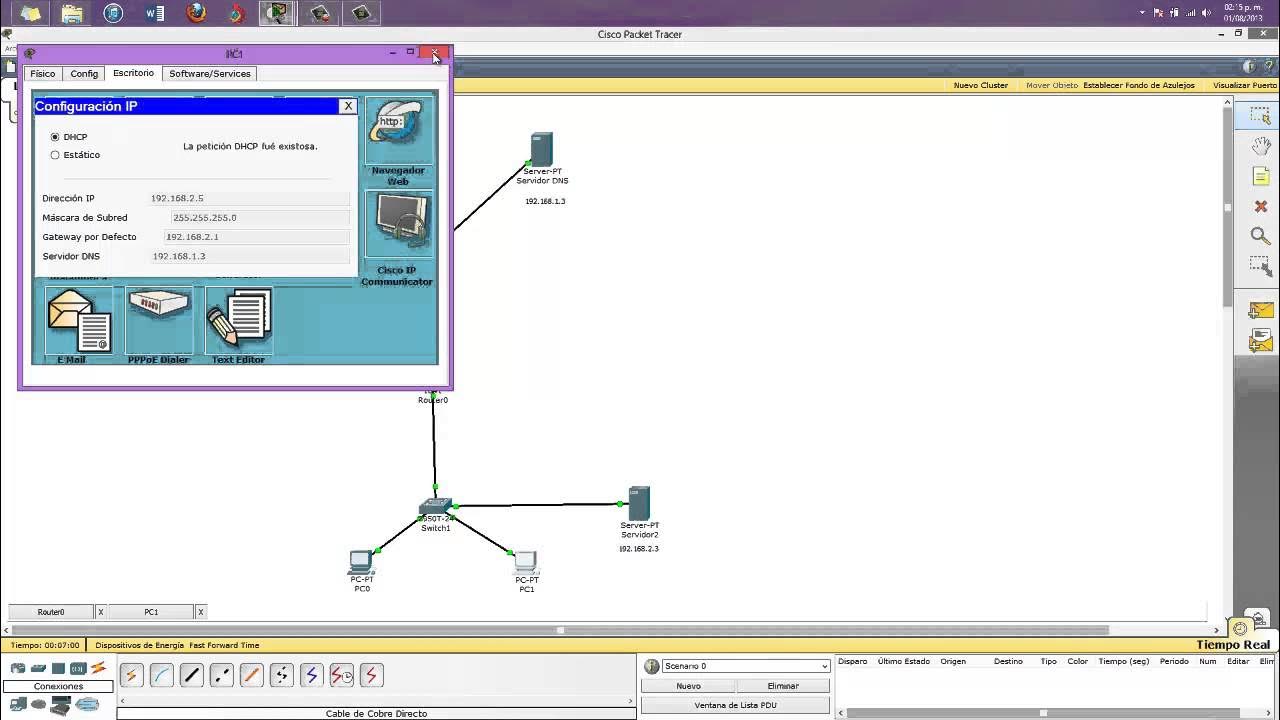Click Nuevo Cluster in the yellow bar
Screen dimensions: 1280x720
coord(980,85)
